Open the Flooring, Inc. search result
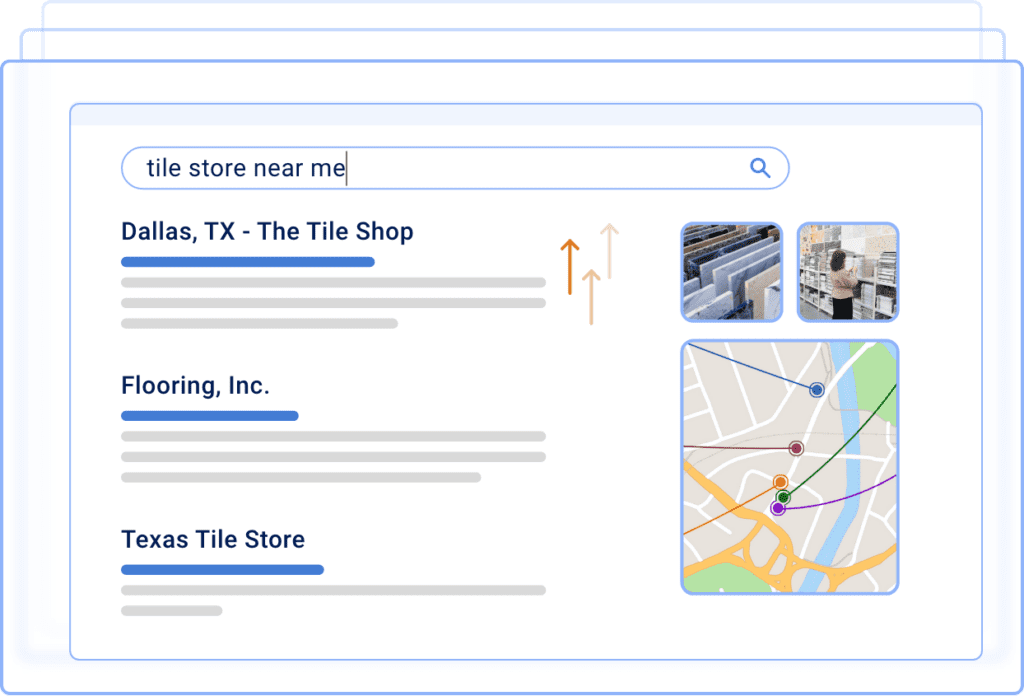This screenshot has height=696, width=1024. (x=195, y=386)
